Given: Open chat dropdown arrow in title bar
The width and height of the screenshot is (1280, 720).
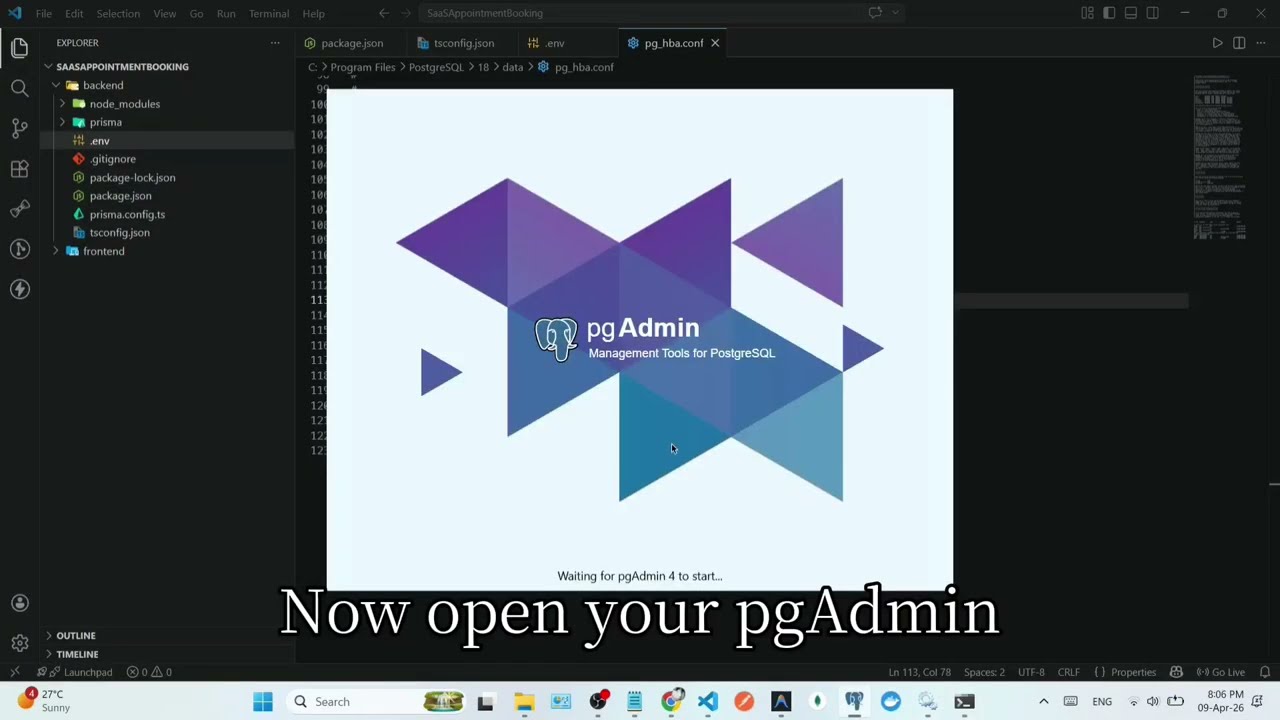Looking at the screenshot, I should point(895,13).
